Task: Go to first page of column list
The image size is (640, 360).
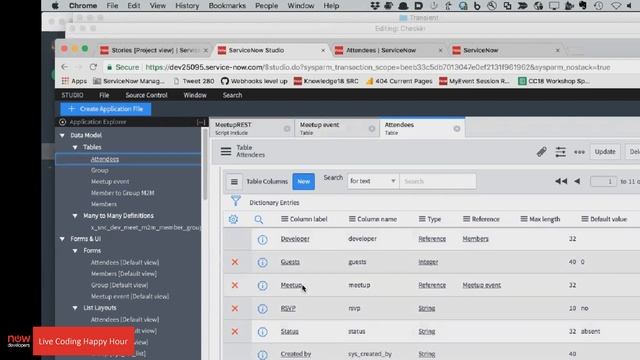Action: pyautogui.click(x=561, y=181)
